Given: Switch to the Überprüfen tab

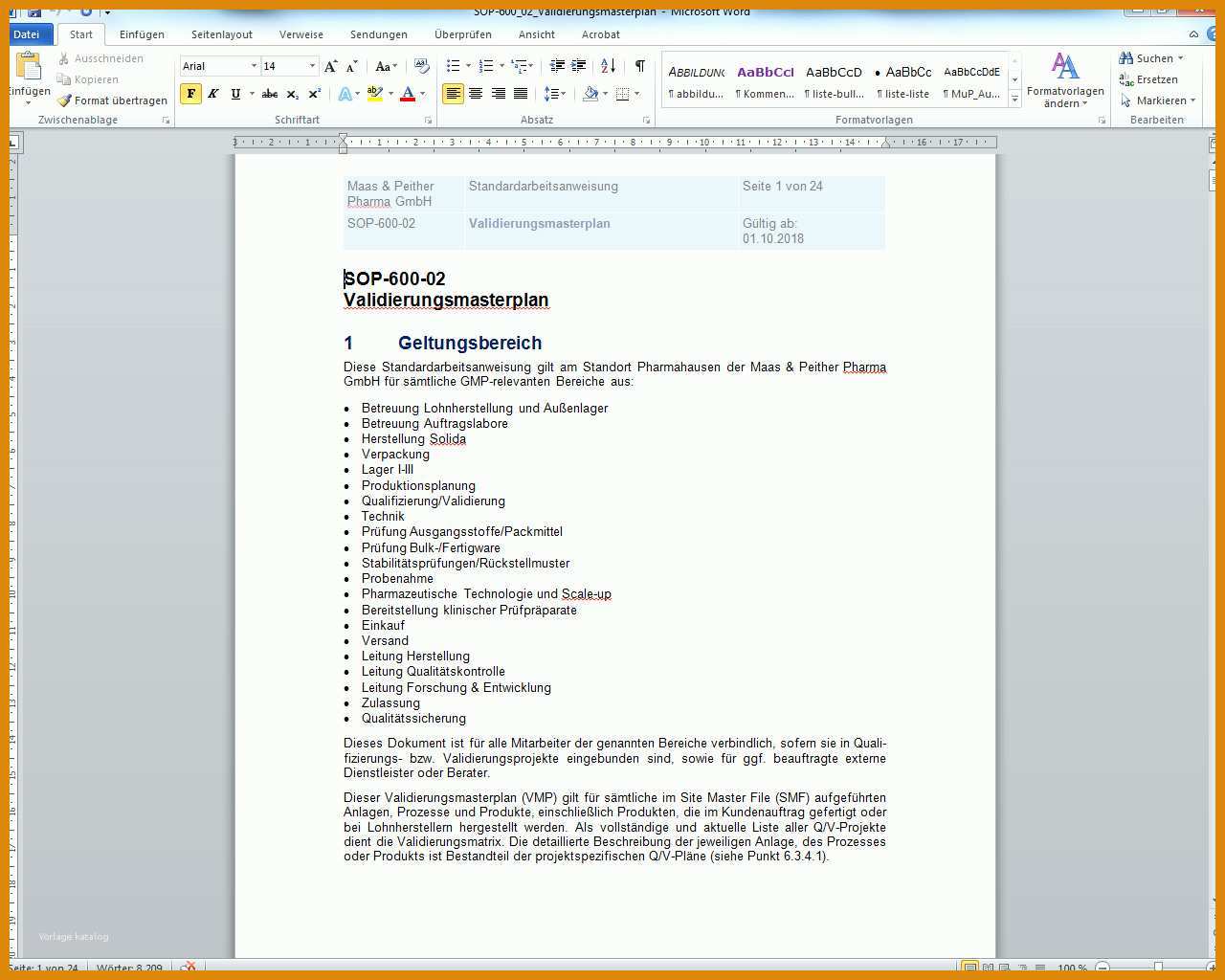Looking at the screenshot, I should (x=463, y=34).
